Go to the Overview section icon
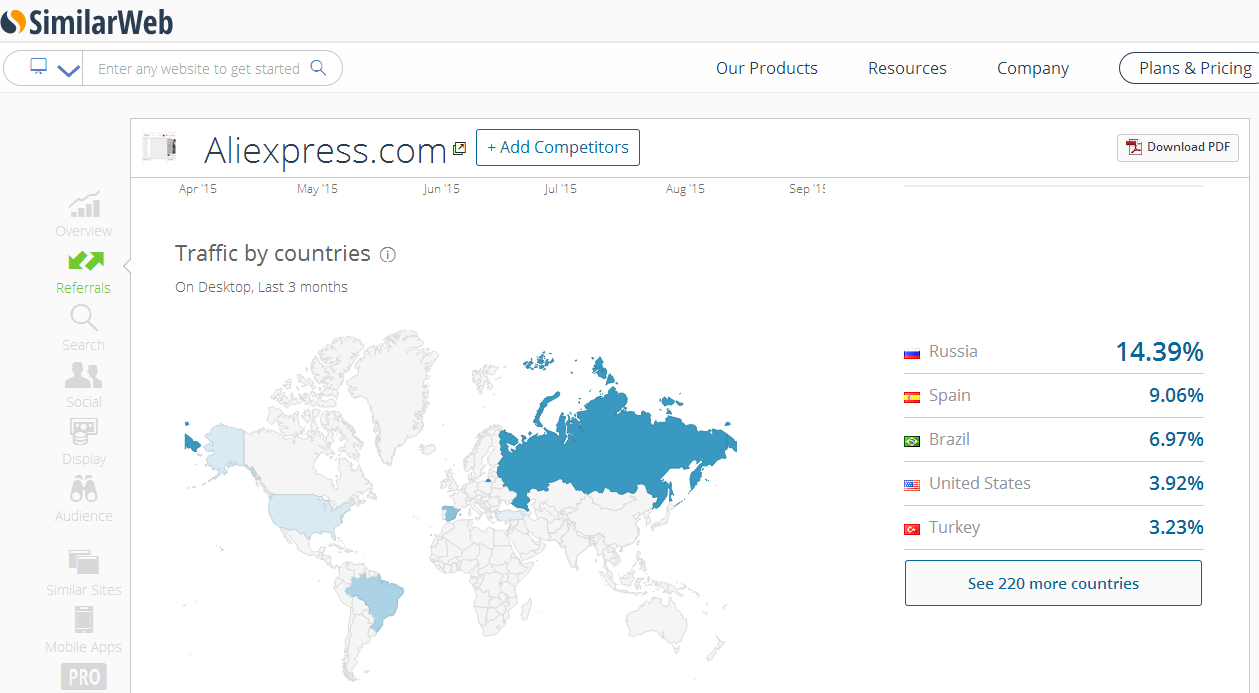The image size is (1259, 693). pos(84,204)
